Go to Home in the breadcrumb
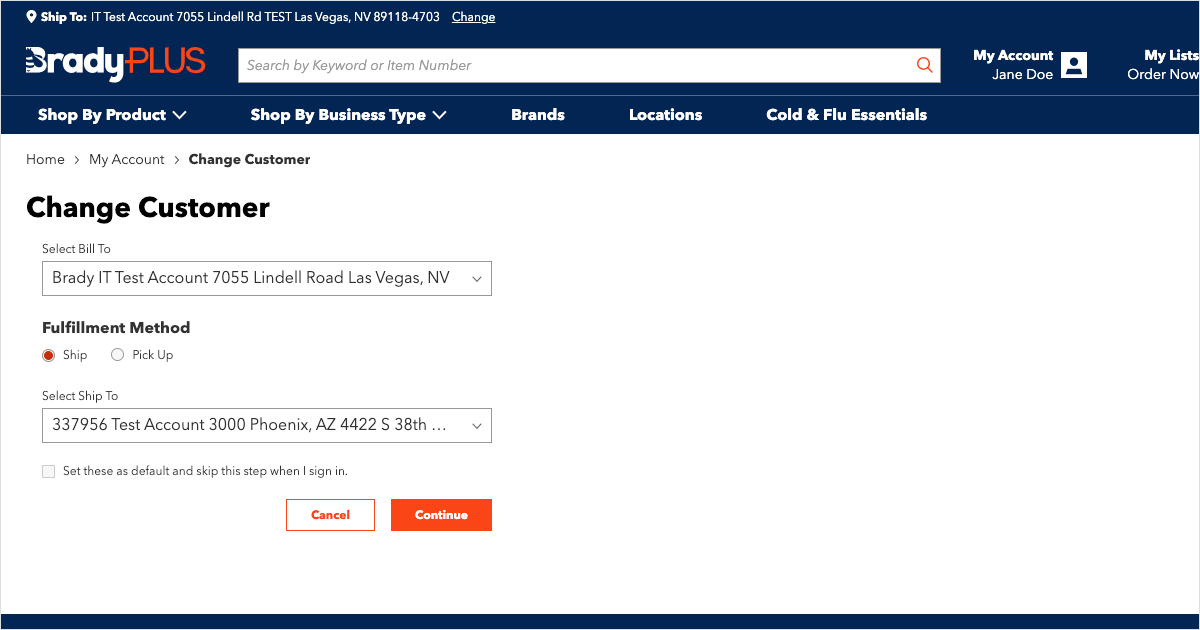 [45, 160]
